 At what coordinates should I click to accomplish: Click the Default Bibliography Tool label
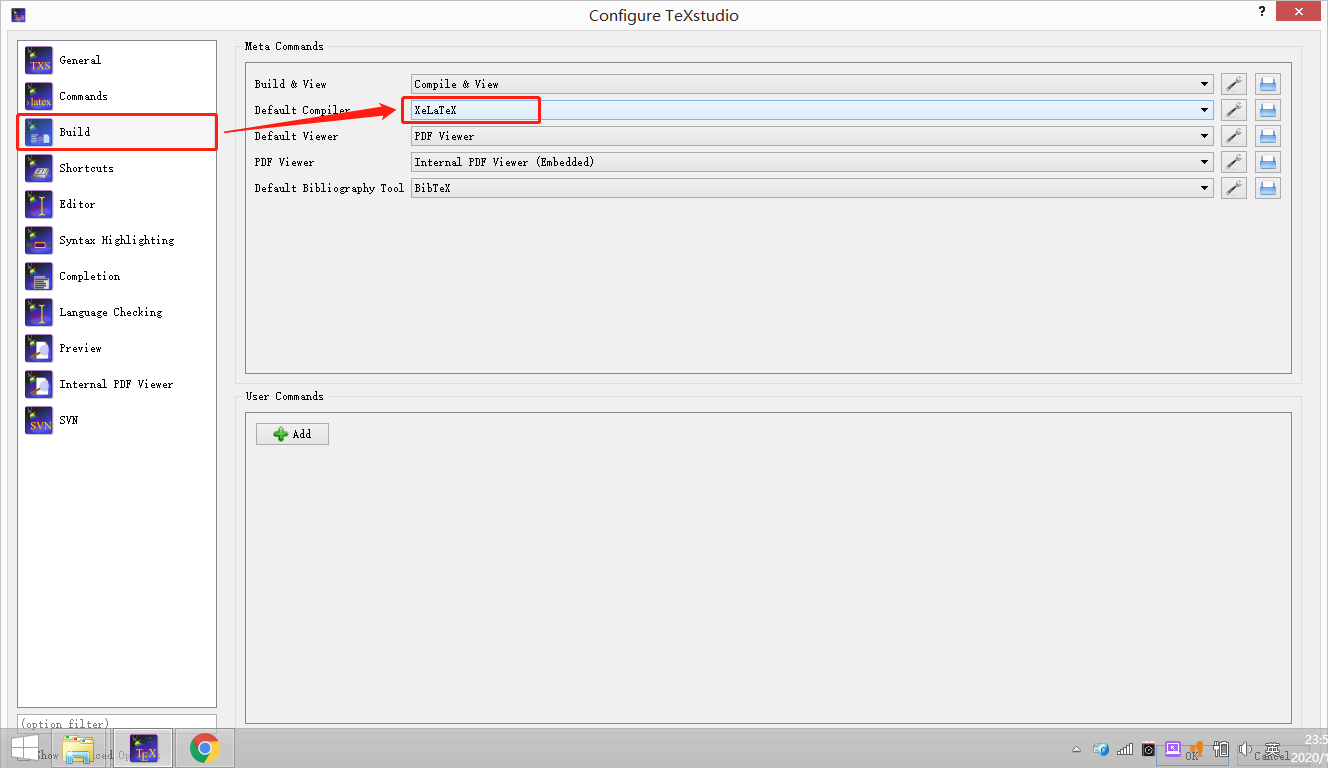pyautogui.click(x=329, y=188)
